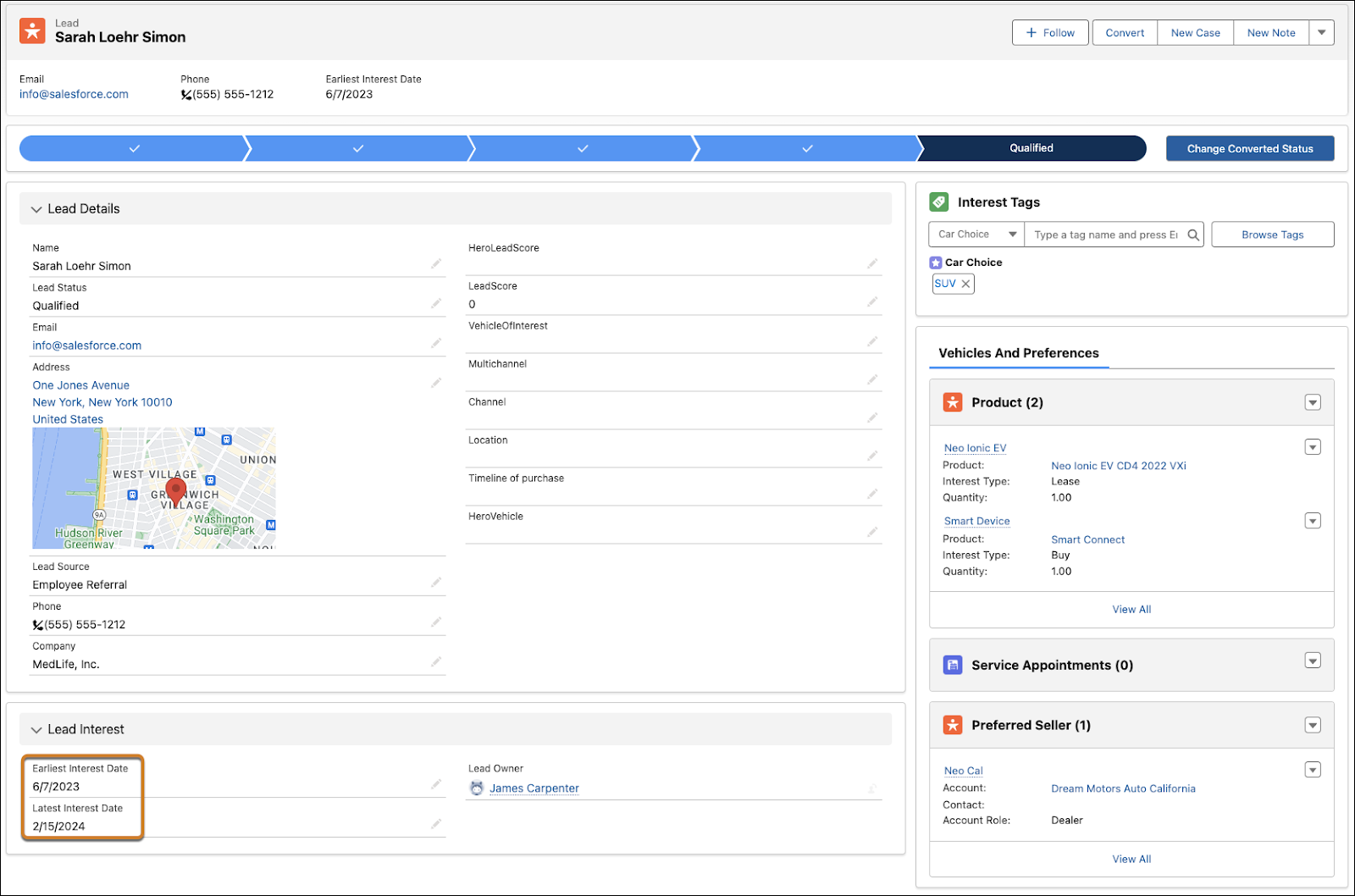Open the Product (2) section dropdown menu
Image resolution: width=1355 pixels, height=896 pixels.
1313,402
